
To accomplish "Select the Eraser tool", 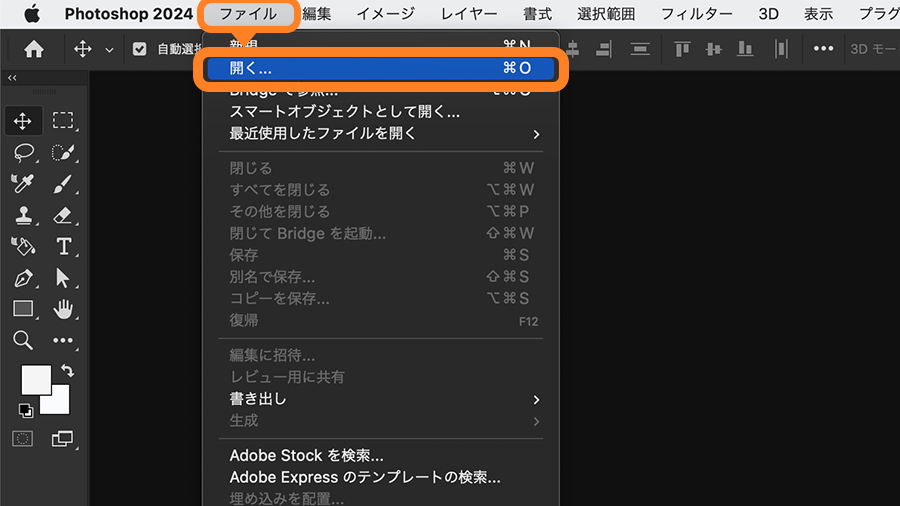I will [63, 215].
